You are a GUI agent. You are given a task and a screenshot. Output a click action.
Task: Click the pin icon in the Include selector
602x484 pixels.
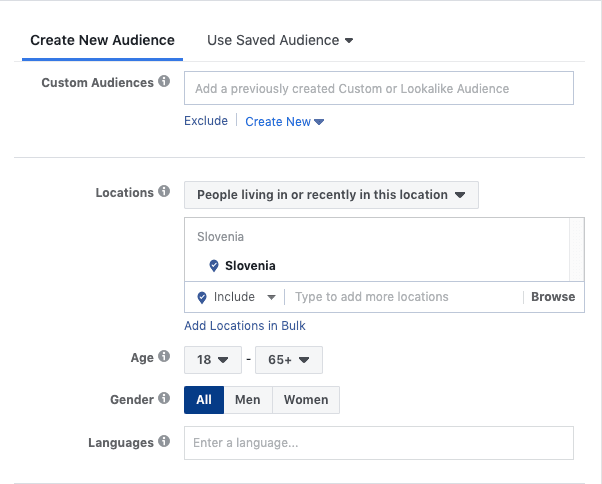tap(202, 297)
